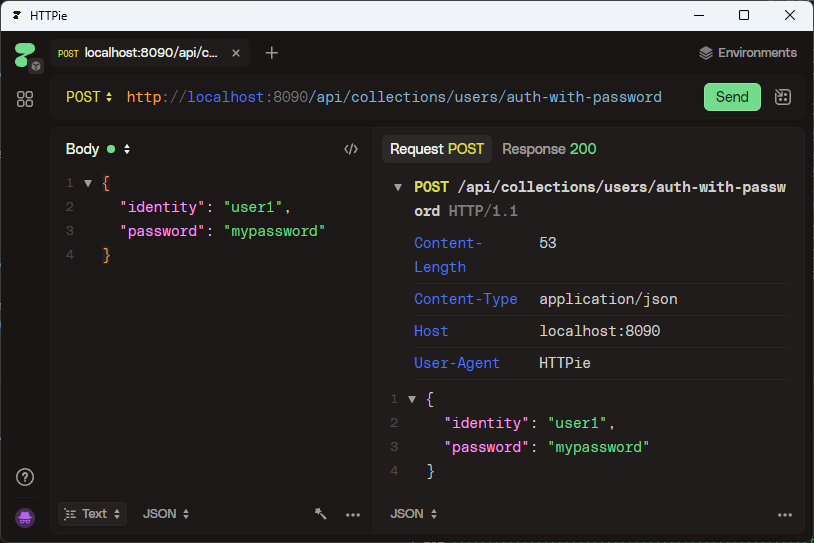Click the layout toggle icon beside Send
This screenshot has height=543, width=814.
click(x=783, y=97)
